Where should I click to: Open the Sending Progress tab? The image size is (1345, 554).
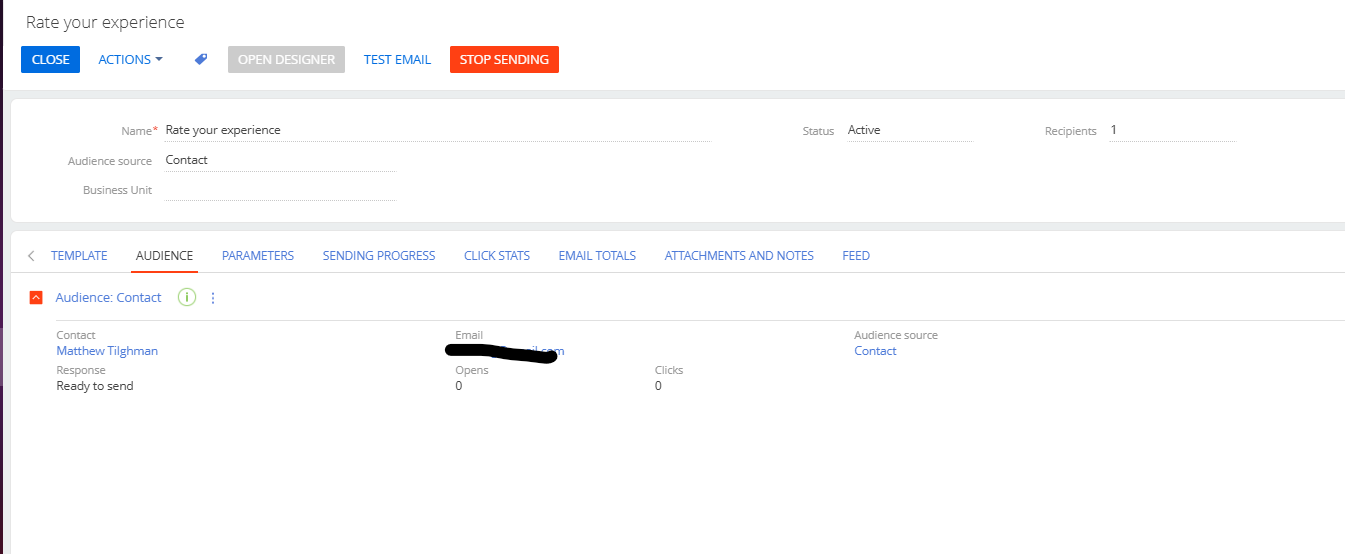pyautogui.click(x=379, y=256)
